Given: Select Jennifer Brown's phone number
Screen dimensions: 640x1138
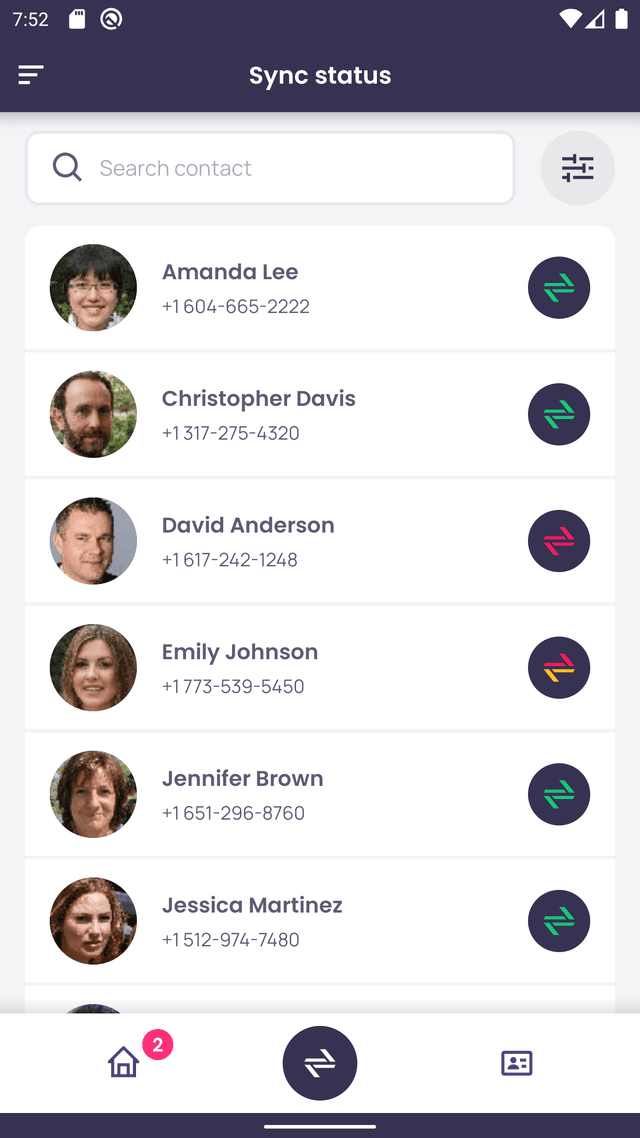Looking at the screenshot, I should click(x=233, y=813).
